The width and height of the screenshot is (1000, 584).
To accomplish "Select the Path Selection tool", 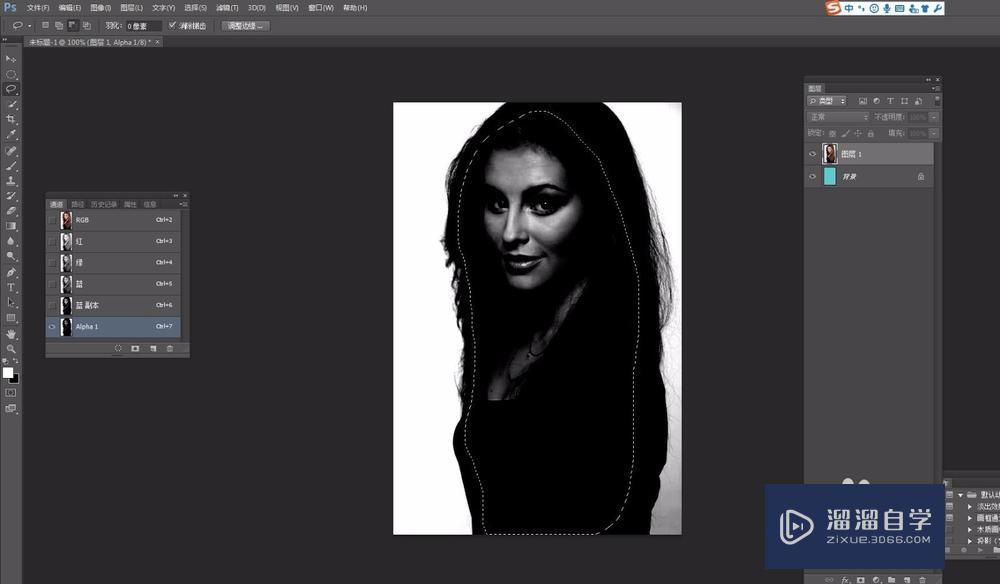I will tap(11, 303).
